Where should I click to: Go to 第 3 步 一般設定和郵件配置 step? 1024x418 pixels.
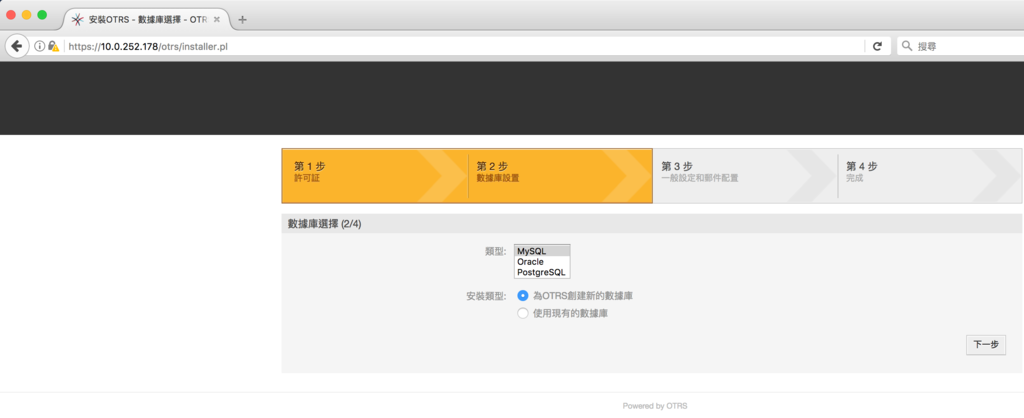point(745,176)
